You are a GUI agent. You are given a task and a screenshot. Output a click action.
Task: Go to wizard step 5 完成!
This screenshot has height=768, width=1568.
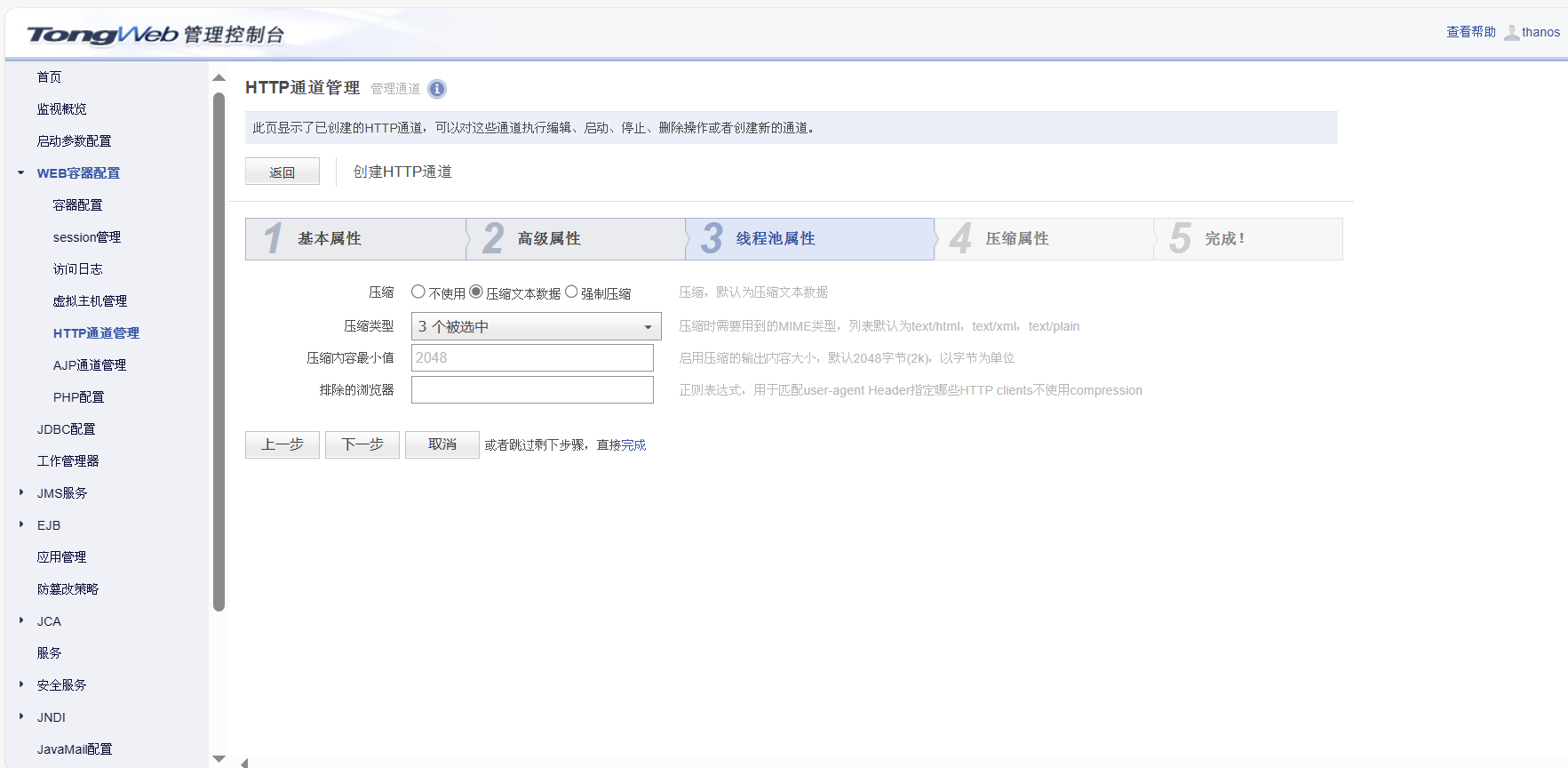(x=1248, y=239)
